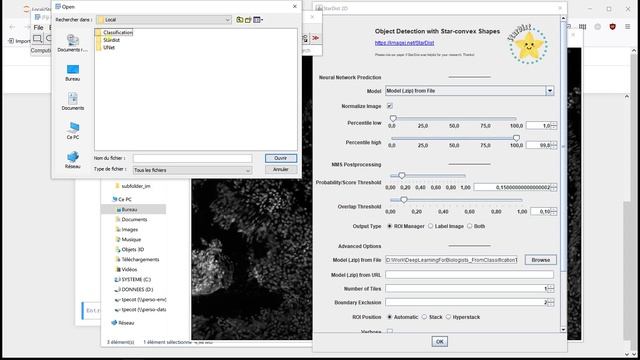
Task: Select the Ce PC shortcut in Open dialog sidebar
Action: (x=73, y=131)
